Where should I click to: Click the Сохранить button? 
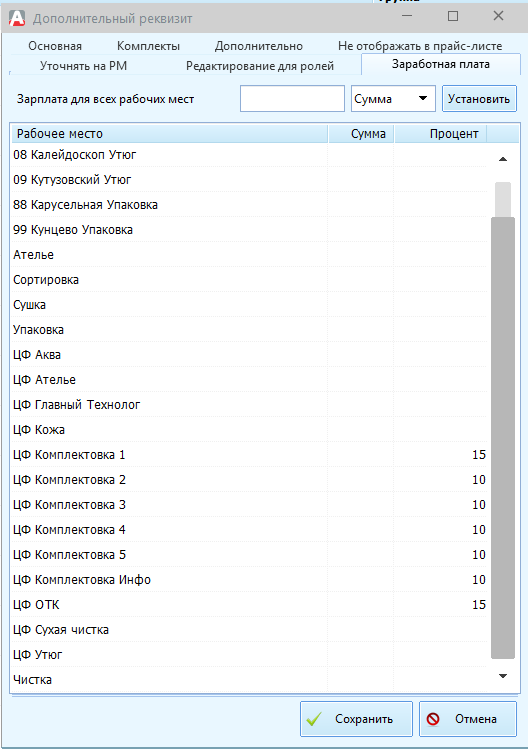tap(356, 719)
